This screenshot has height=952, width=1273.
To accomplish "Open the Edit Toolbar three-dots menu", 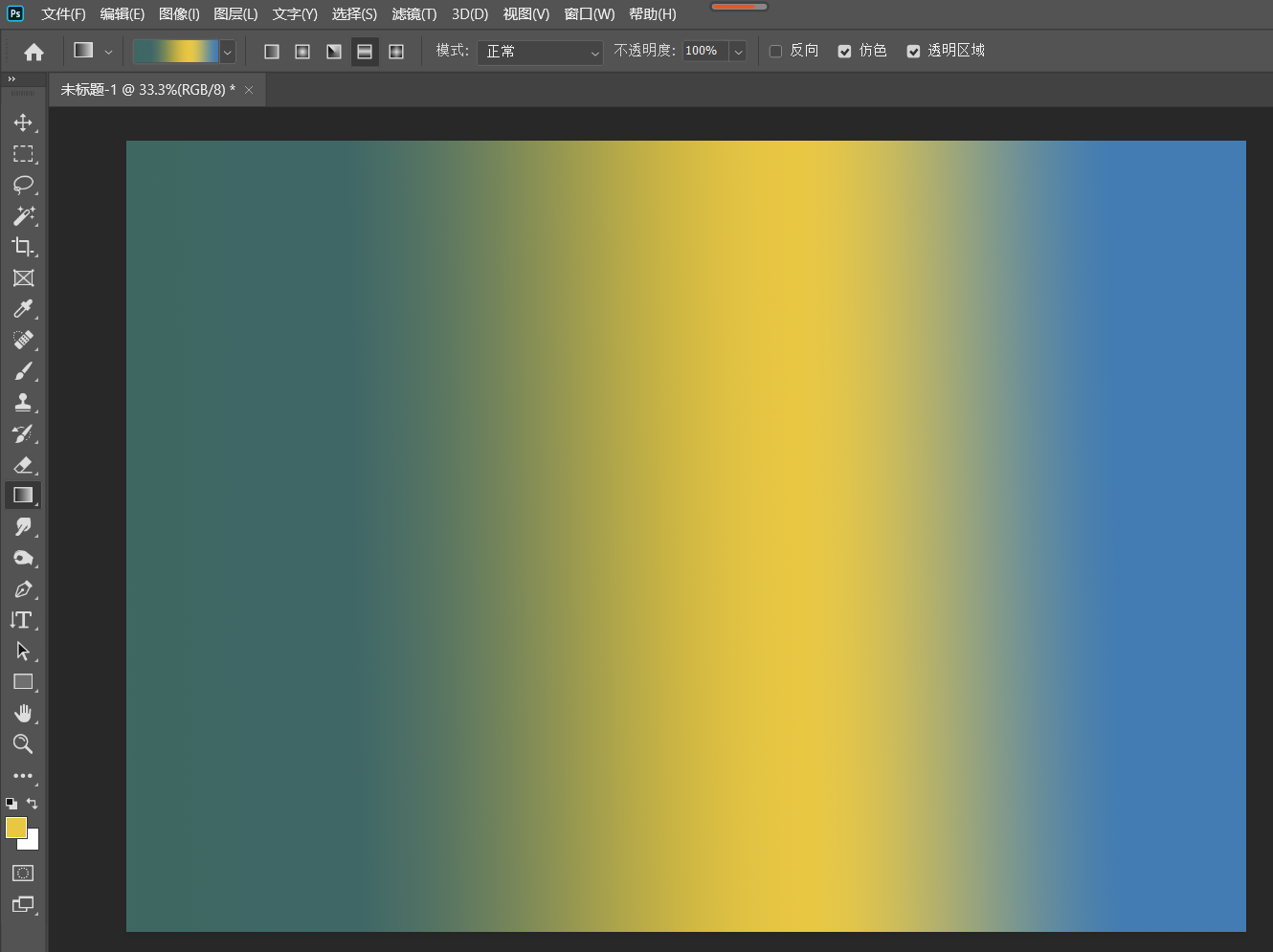I will [x=23, y=776].
